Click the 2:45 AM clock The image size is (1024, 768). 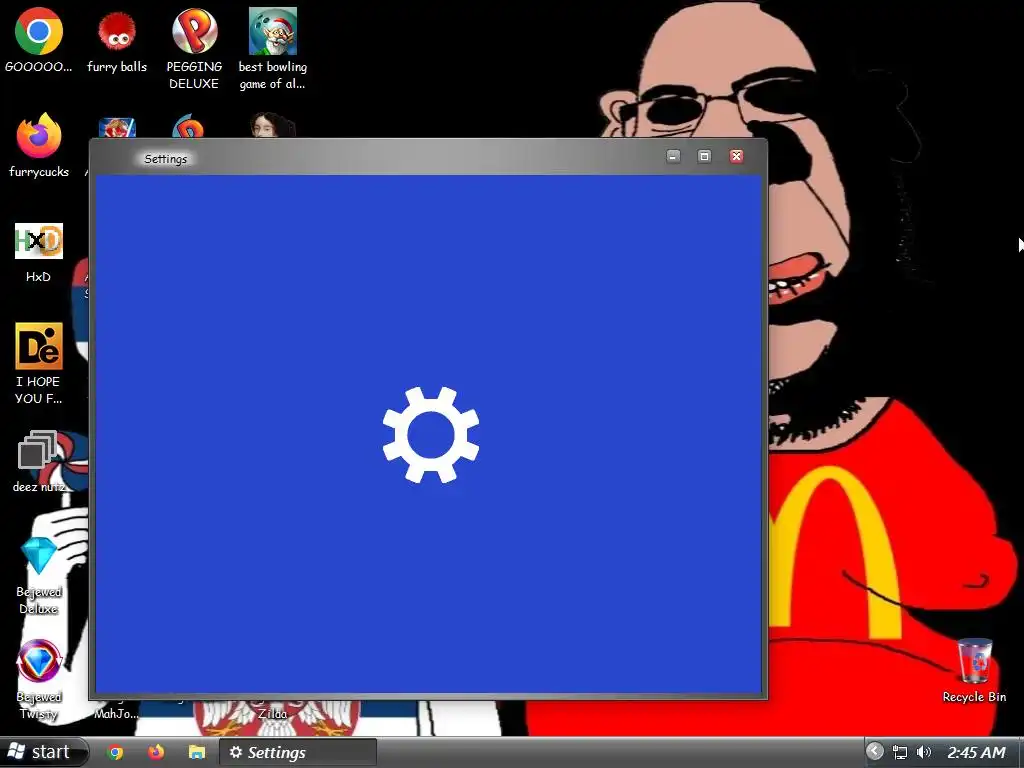click(976, 752)
